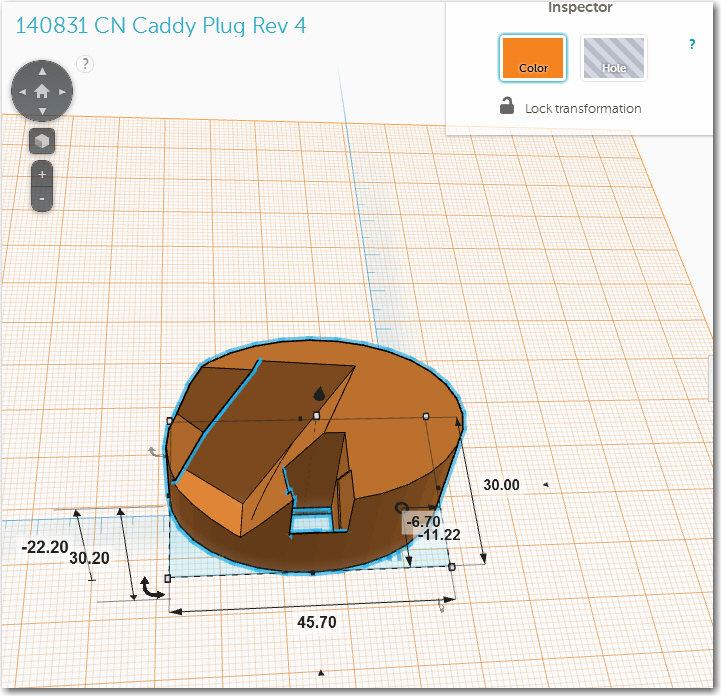Zoom in with the plus button
Screen dimensions: 721x696
[x=42, y=174]
